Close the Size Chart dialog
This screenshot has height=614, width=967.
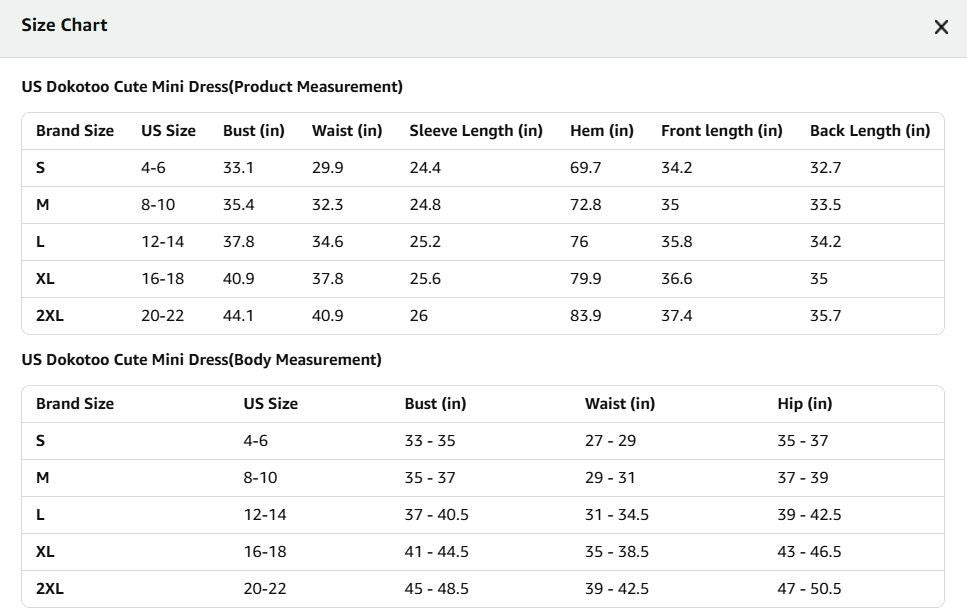coord(941,27)
